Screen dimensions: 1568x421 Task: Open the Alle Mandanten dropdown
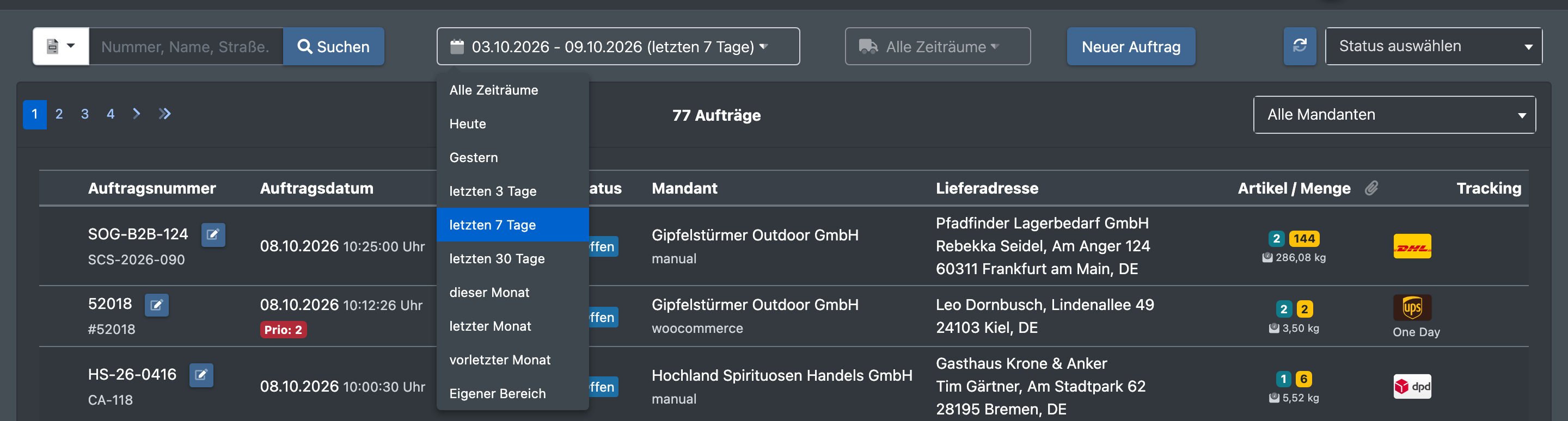(1394, 114)
